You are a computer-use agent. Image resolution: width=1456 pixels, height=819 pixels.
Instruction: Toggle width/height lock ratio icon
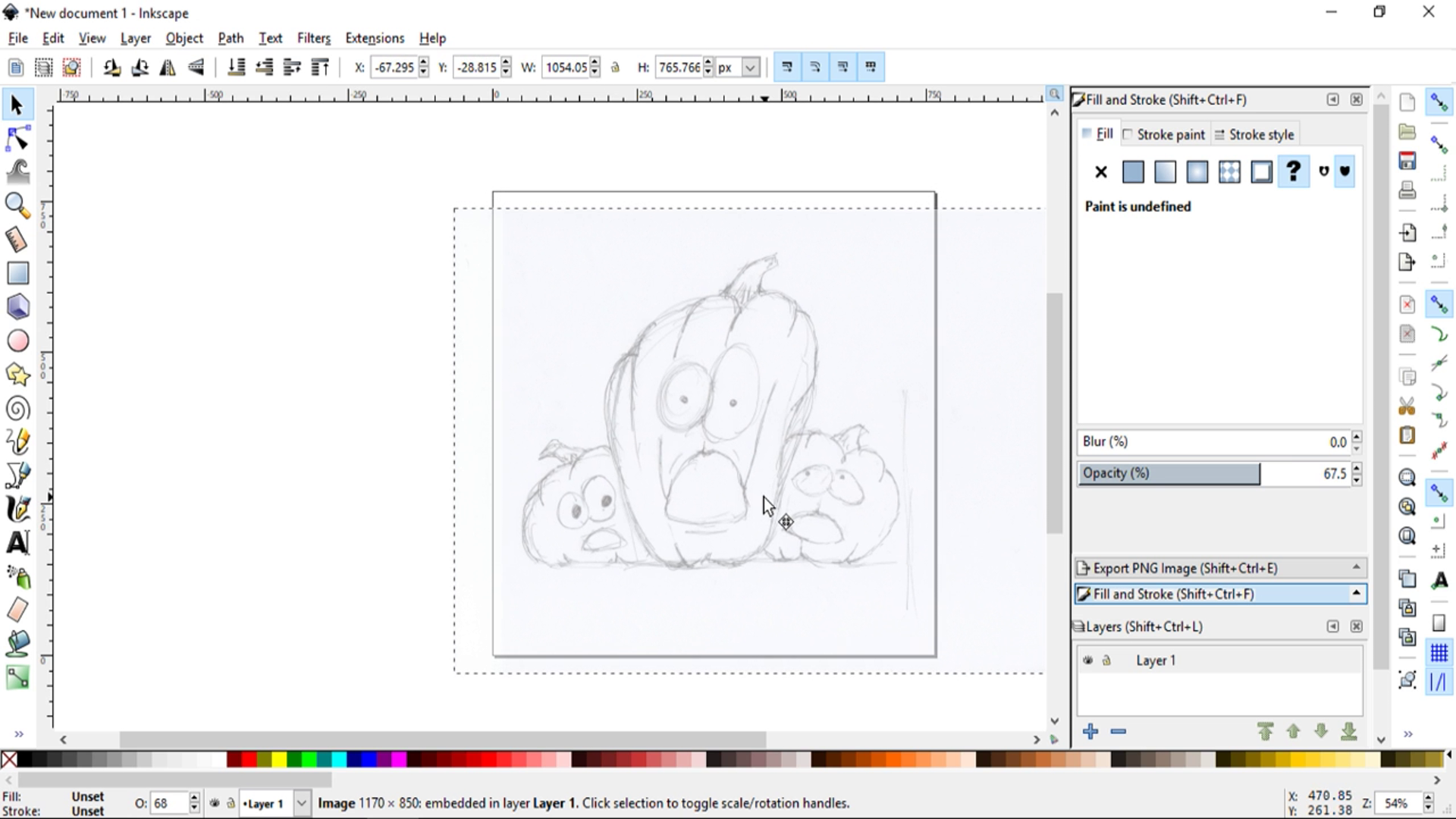615,67
